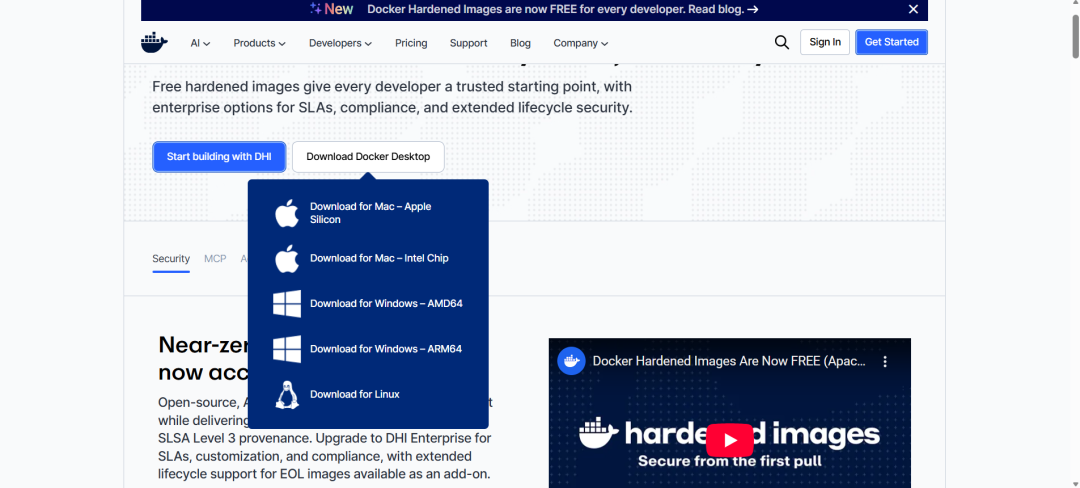Open the Read blog banner link
This screenshot has width=1080, height=488.
coord(725,9)
